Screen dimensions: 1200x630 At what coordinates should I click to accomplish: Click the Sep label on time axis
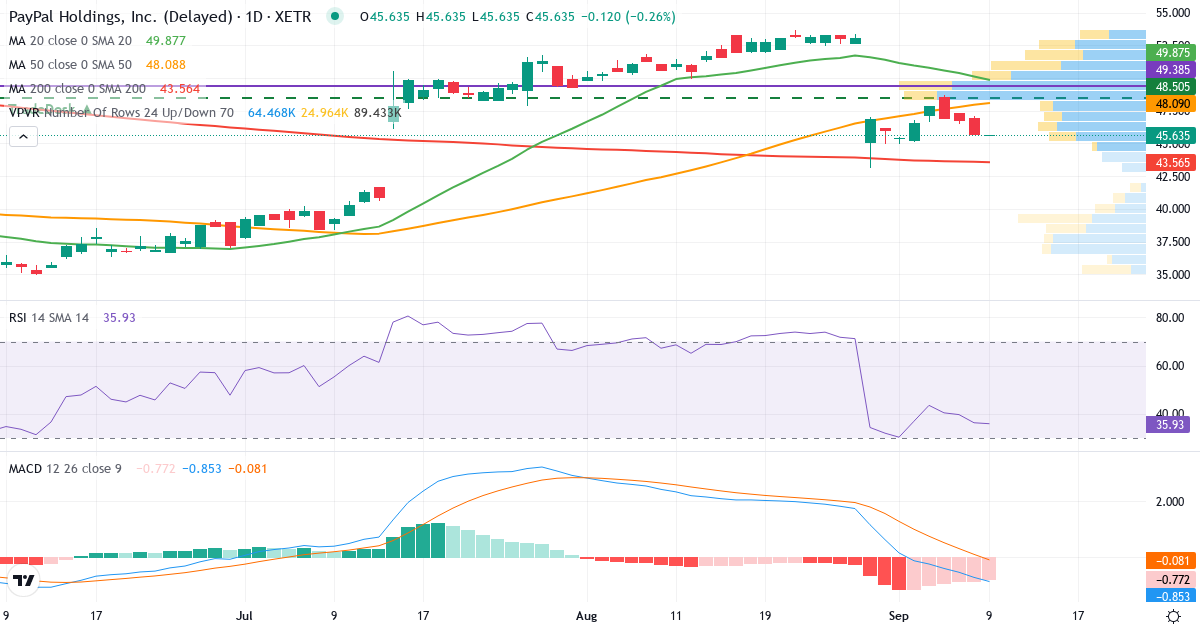tap(900, 616)
